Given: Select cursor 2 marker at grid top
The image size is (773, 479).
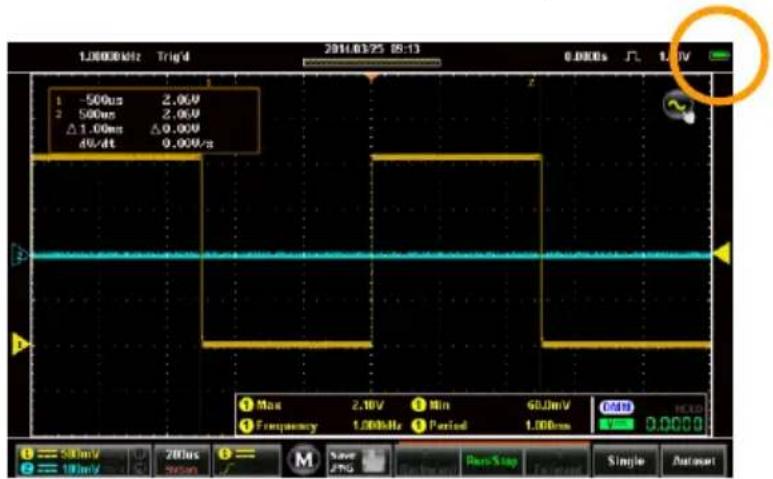Looking at the screenshot, I should (531, 82).
